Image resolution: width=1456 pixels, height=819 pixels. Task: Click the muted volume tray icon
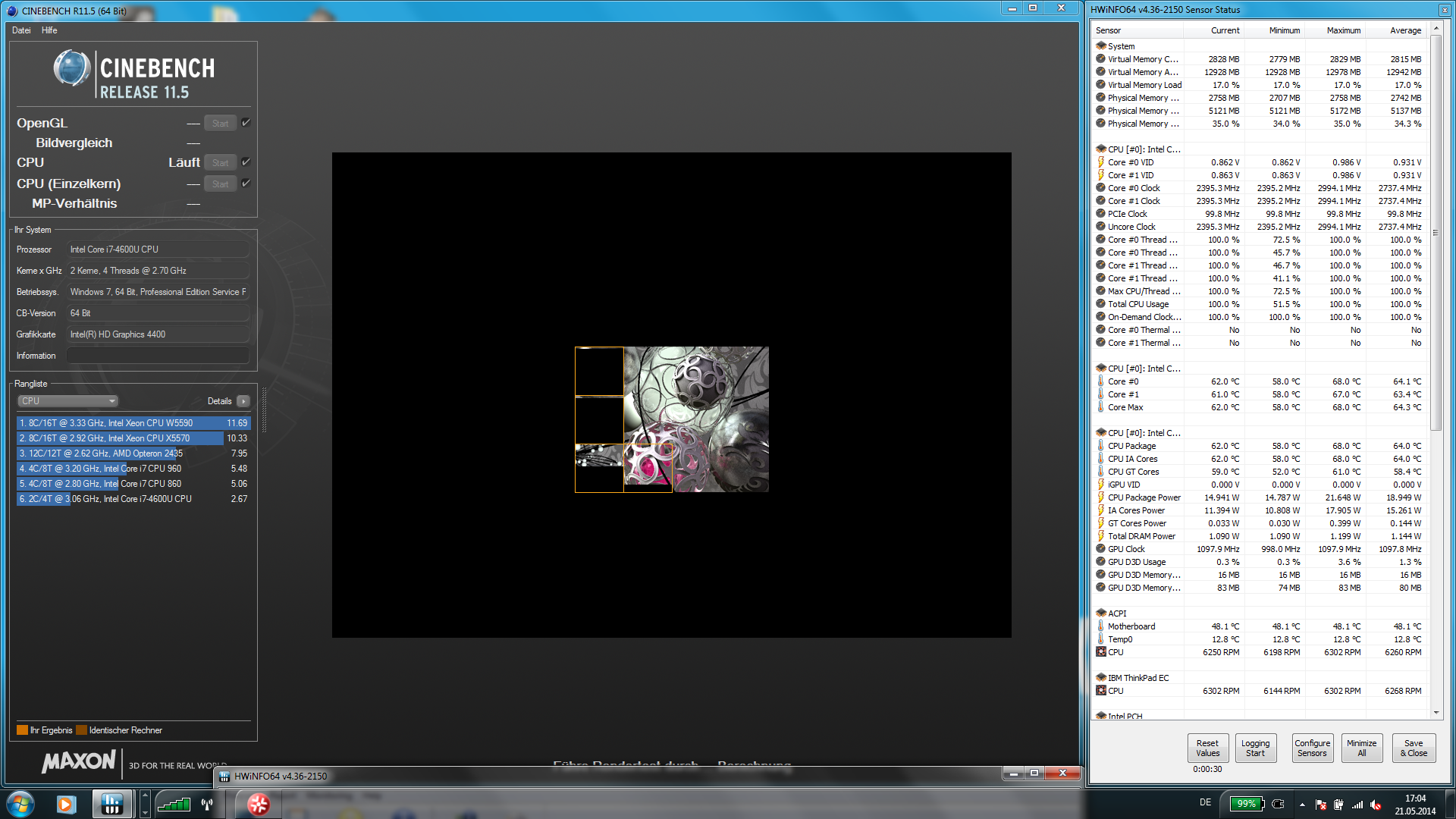click(1376, 805)
